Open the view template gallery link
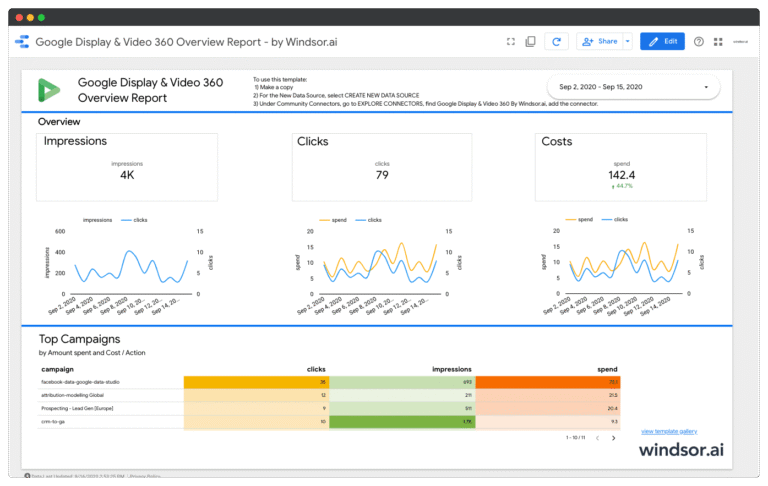This screenshot has width=768, height=486. point(669,432)
